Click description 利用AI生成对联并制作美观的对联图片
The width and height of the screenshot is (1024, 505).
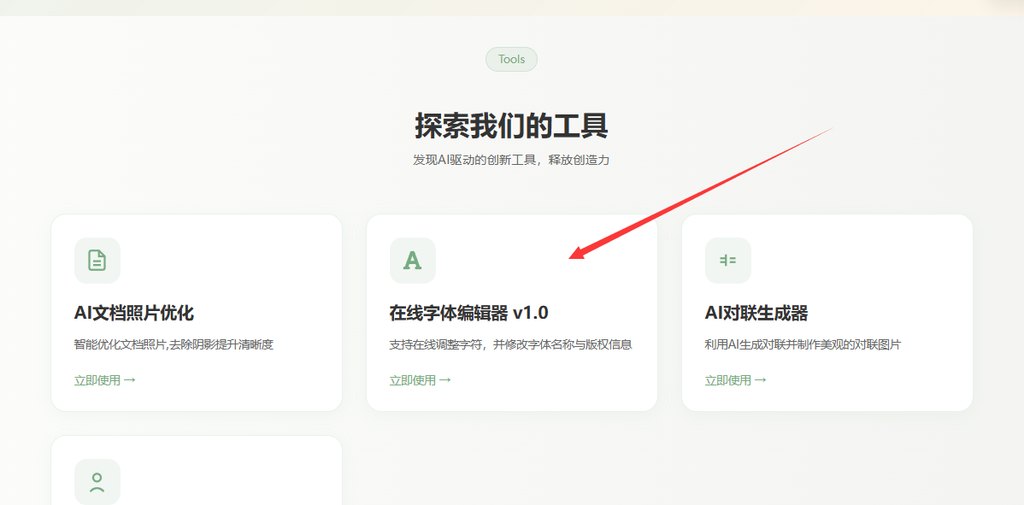tap(803, 345)
